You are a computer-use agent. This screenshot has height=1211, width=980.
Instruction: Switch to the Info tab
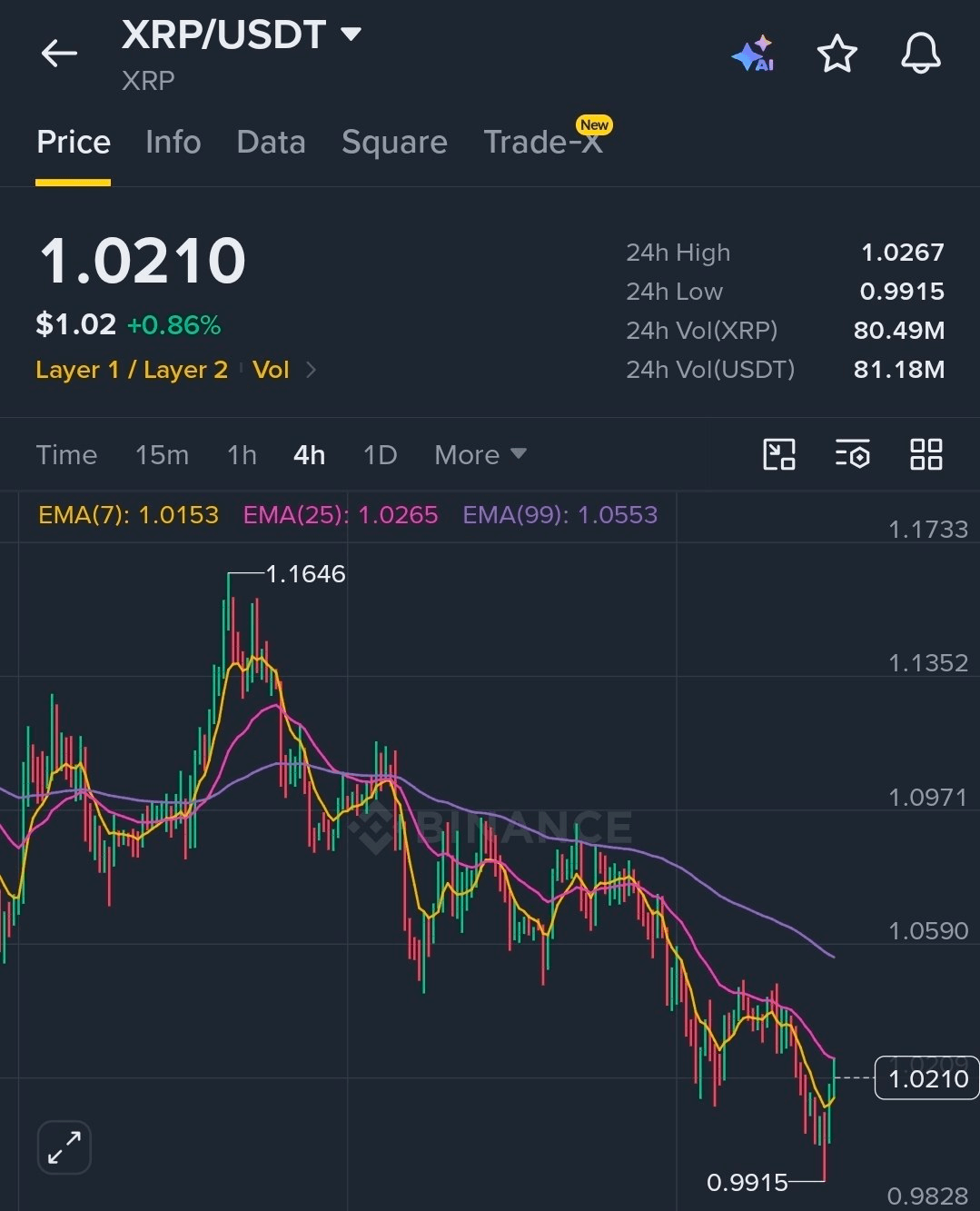(x=173, y=143)
